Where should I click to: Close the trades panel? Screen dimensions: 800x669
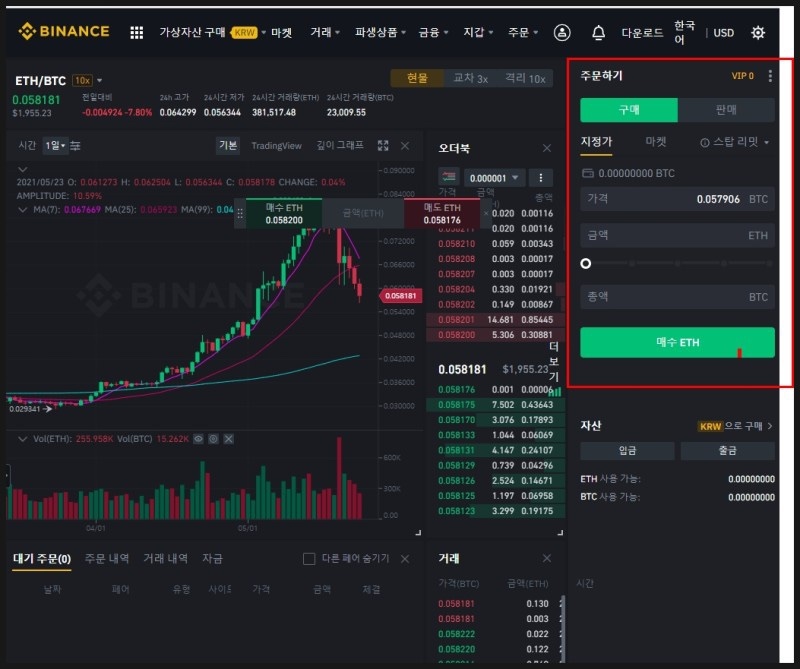[x=546, y=558]
